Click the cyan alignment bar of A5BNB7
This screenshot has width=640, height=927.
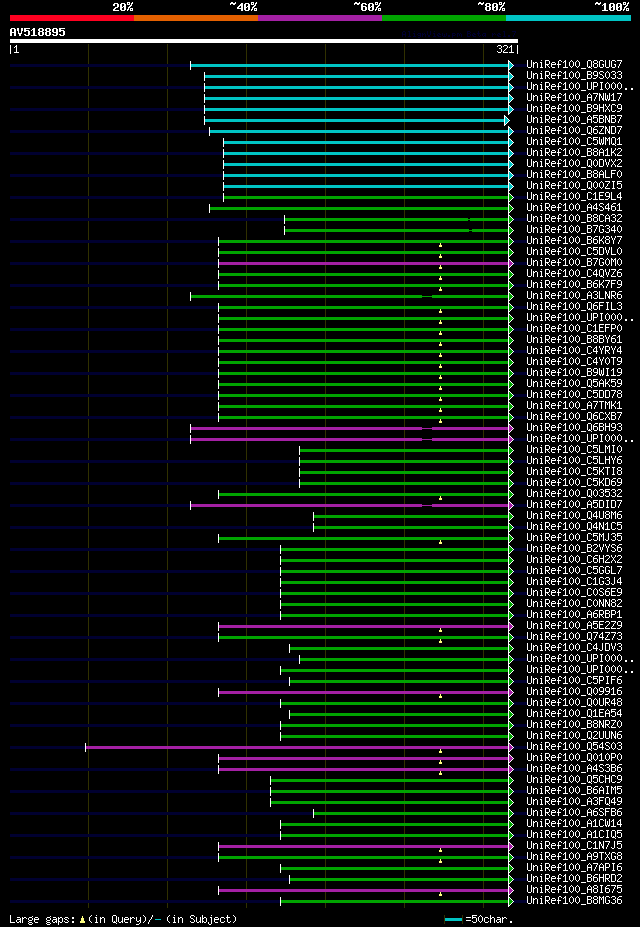click(x=355, y=120)
